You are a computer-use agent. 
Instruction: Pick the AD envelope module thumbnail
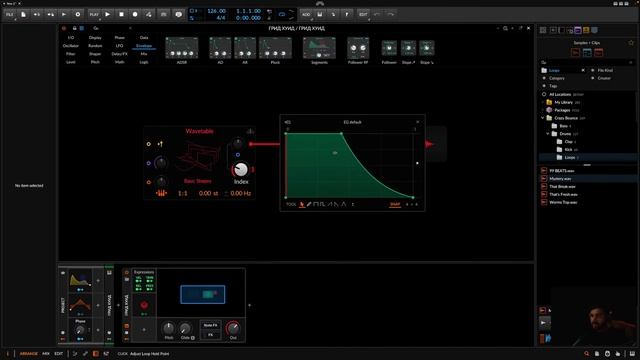click(x=220, y=48)
